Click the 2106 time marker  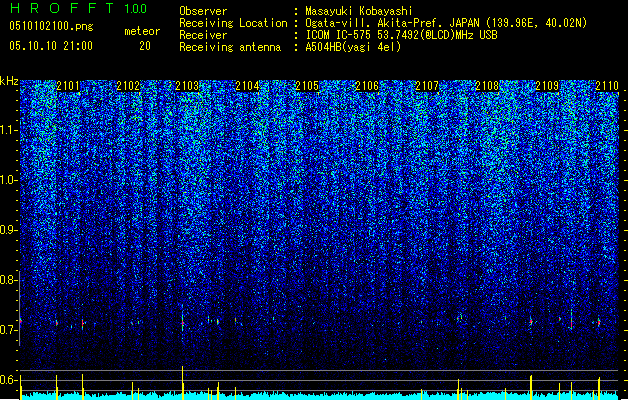(367, 86)
